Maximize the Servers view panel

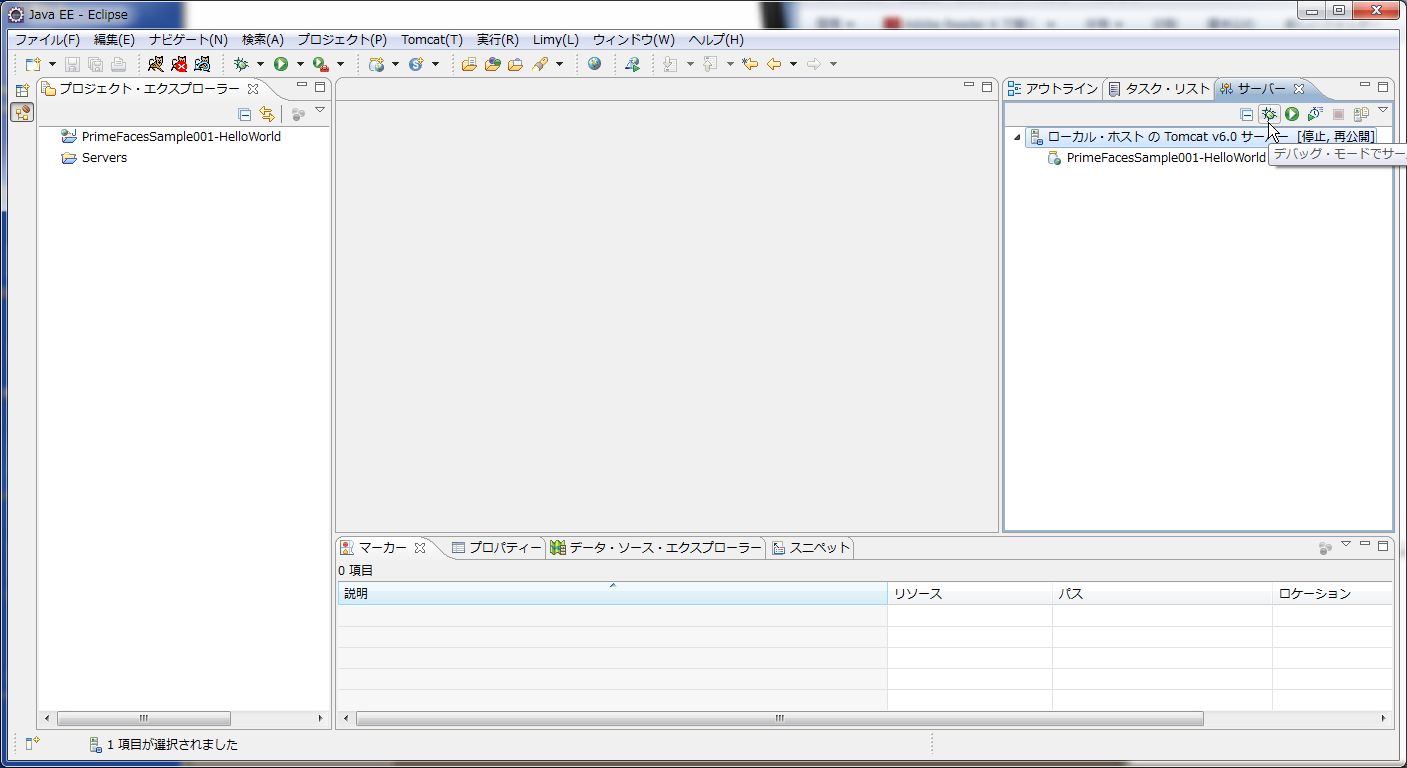[1383, 87]
